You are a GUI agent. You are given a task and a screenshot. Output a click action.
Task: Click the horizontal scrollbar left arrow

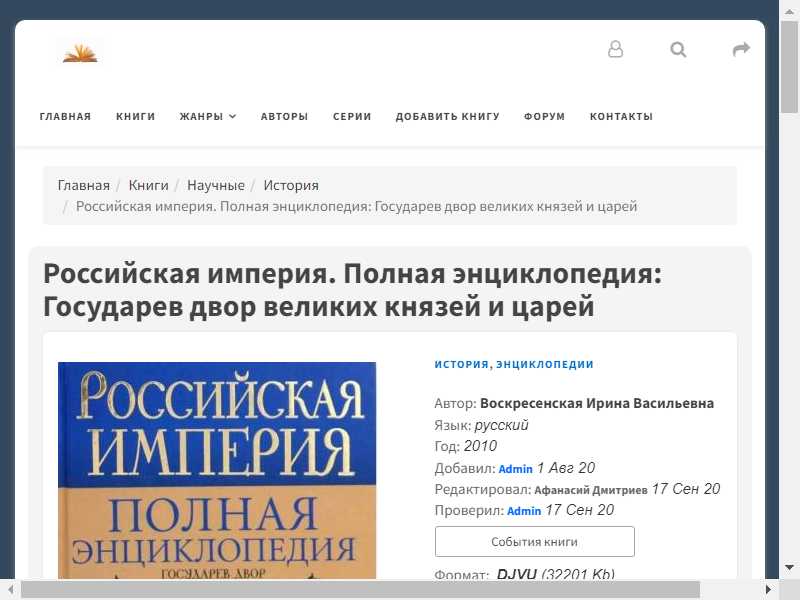coord(10,590)
